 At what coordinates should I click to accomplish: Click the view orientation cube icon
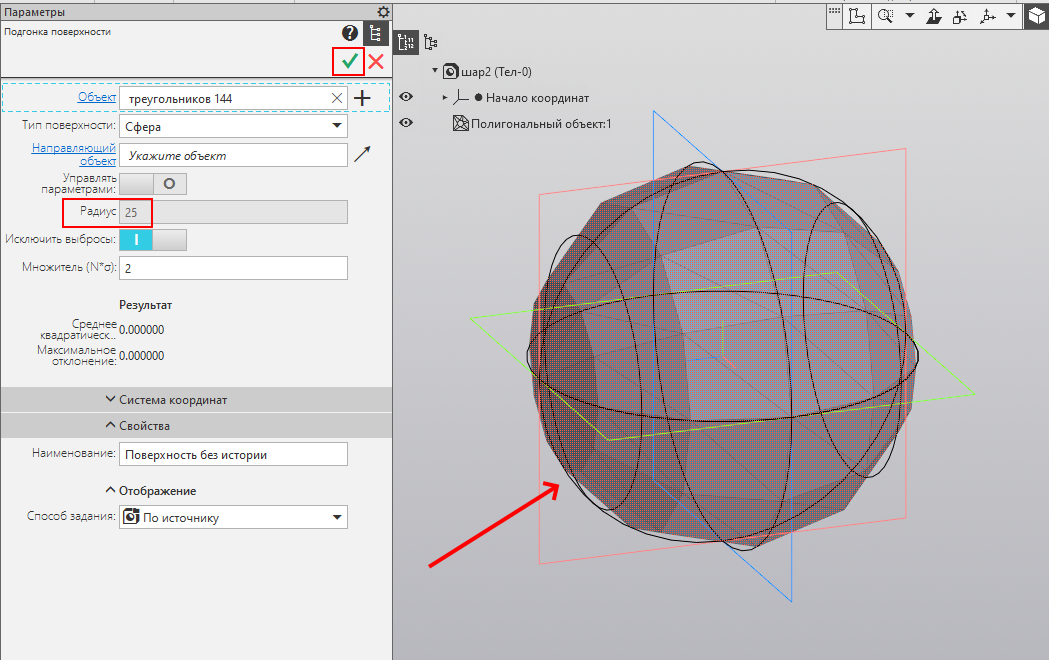point(1034,16)
